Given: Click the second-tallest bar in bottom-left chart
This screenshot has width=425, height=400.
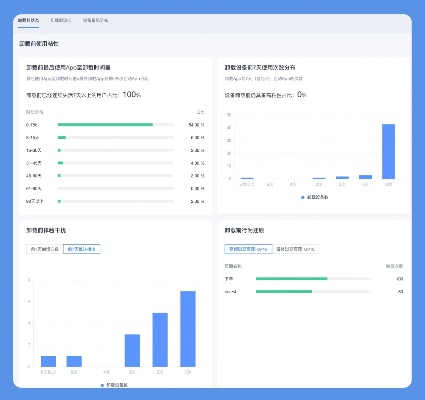Looking at the screenshot, I should click(160, 340).
